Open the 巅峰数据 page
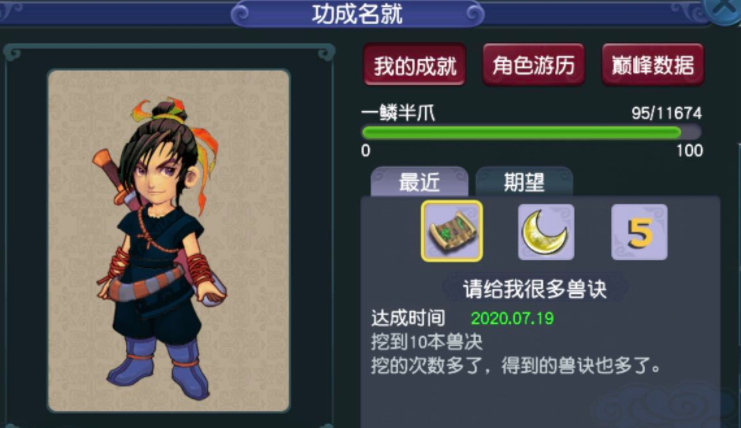 [653, 65]
